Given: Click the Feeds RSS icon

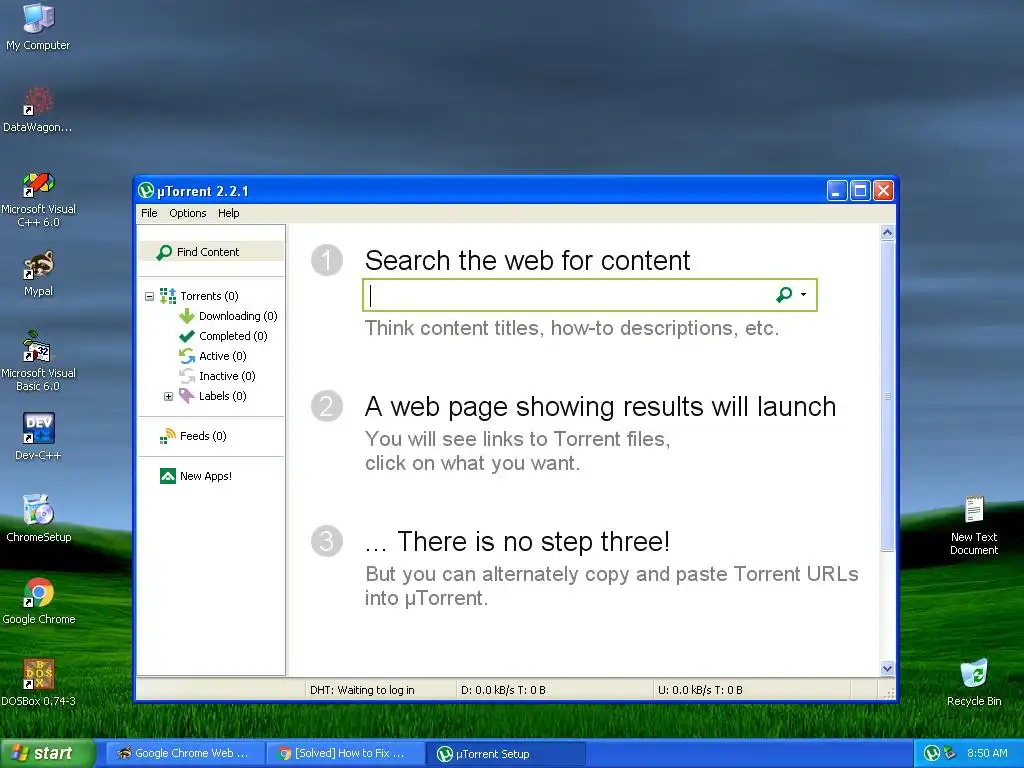Looking at the screenshot, I should (168, 436).
